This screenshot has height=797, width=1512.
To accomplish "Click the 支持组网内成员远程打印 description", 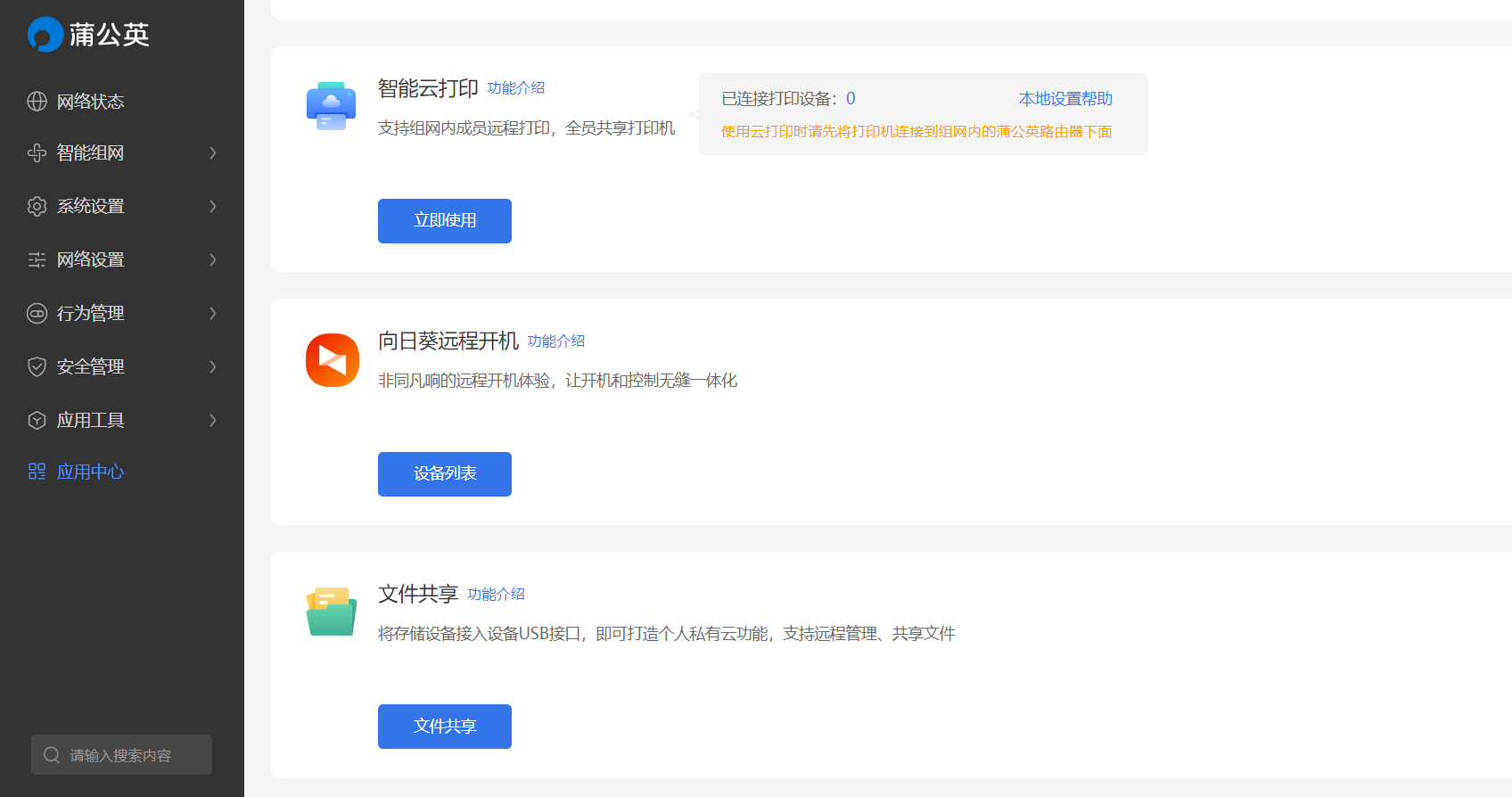I will [x=527, y=128].
